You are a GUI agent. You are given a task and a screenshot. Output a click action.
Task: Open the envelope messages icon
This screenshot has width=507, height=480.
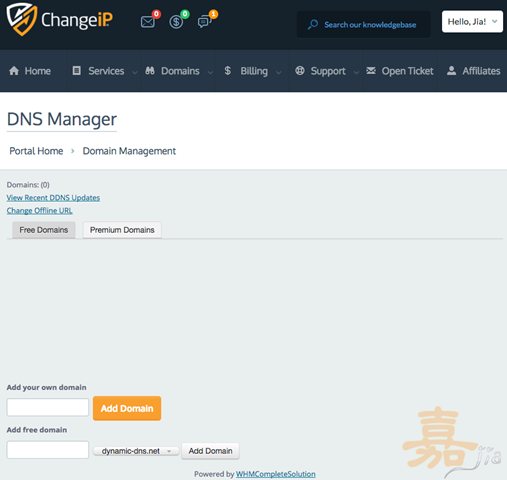tap(147, 22)
